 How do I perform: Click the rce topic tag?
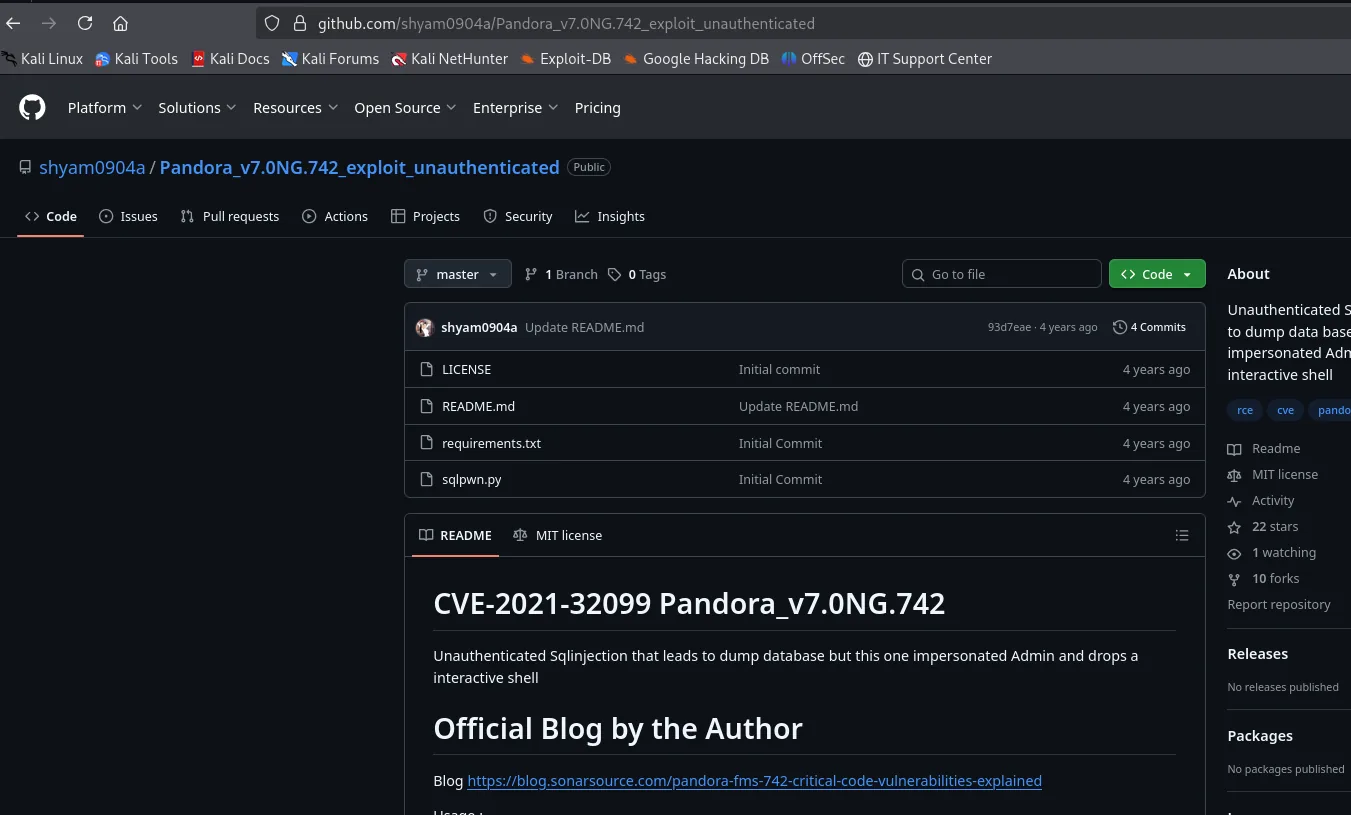(x=1245, y=410)
